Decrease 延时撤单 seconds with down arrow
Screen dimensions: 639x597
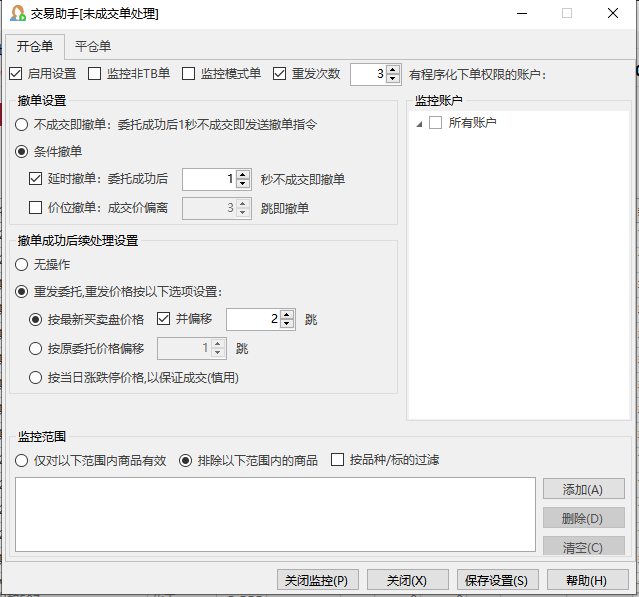(x=243, y=184)
